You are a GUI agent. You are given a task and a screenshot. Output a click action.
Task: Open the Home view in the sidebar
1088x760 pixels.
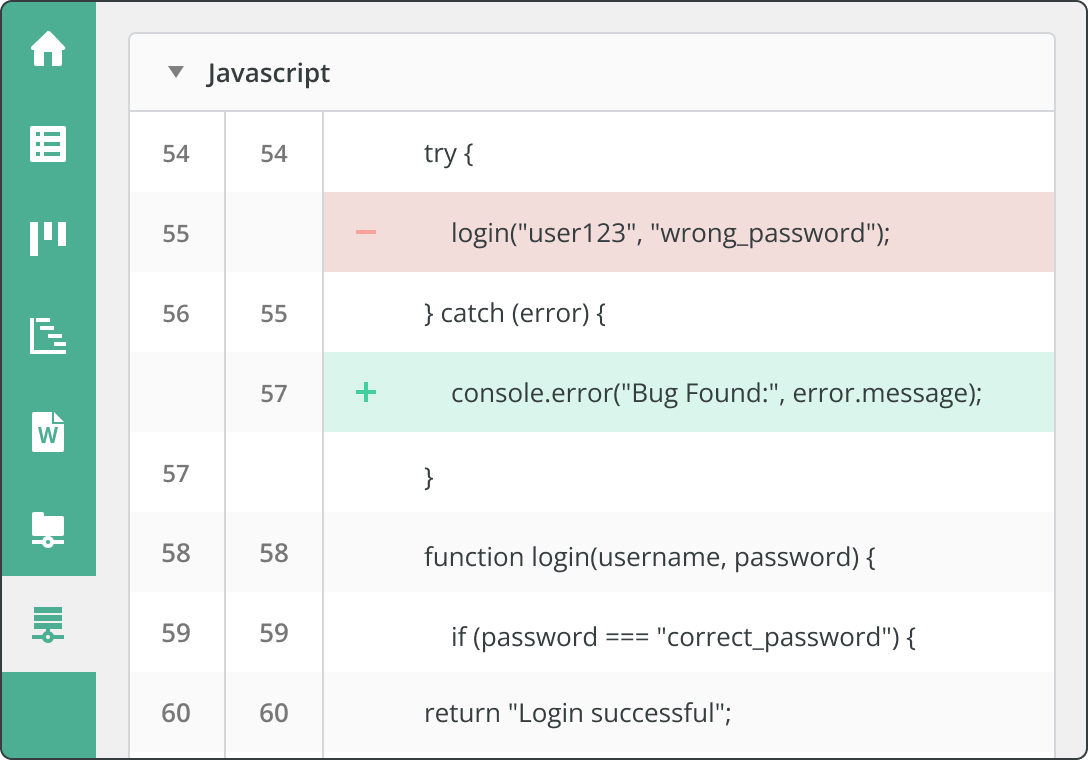pyautogui.click(x=48, y=48)
